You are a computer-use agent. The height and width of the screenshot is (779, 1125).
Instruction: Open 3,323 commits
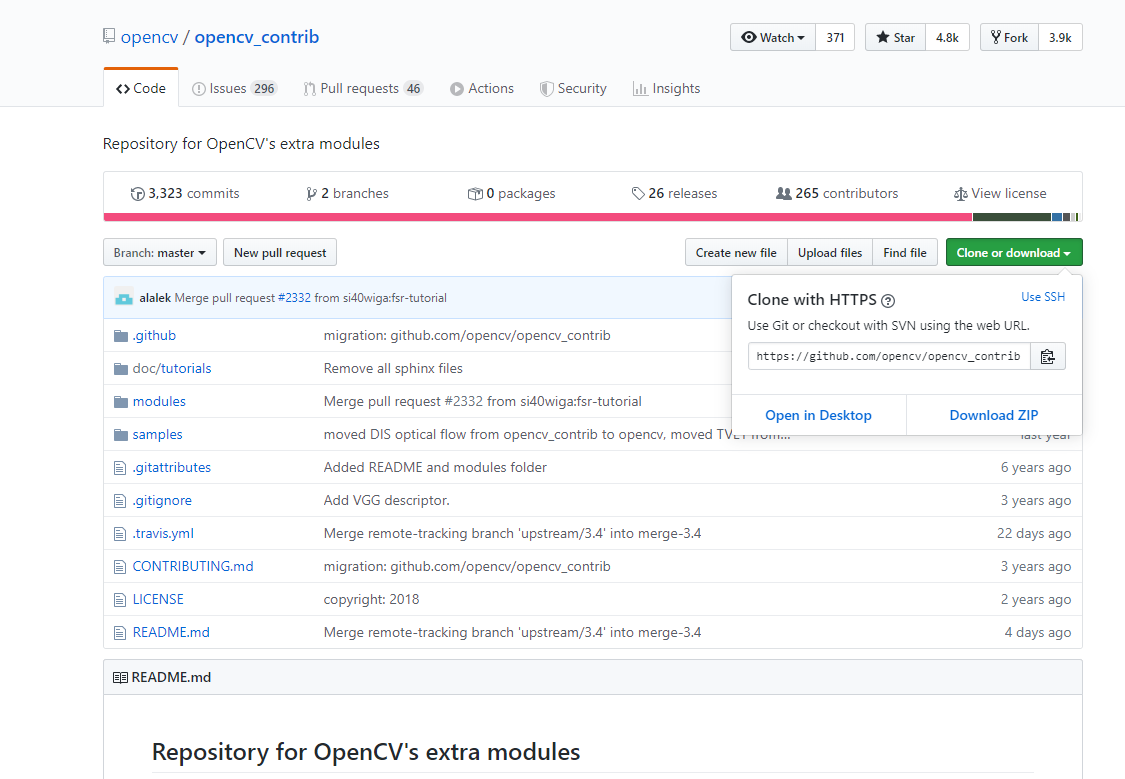click(x=185, y=194)
